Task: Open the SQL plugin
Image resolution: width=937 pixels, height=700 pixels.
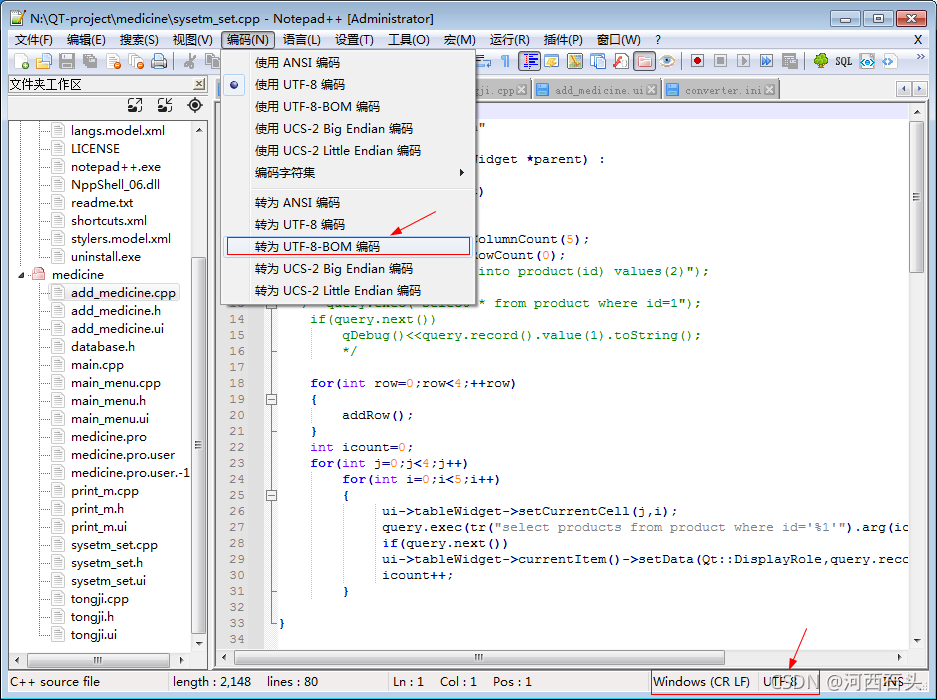Action: 843,61
